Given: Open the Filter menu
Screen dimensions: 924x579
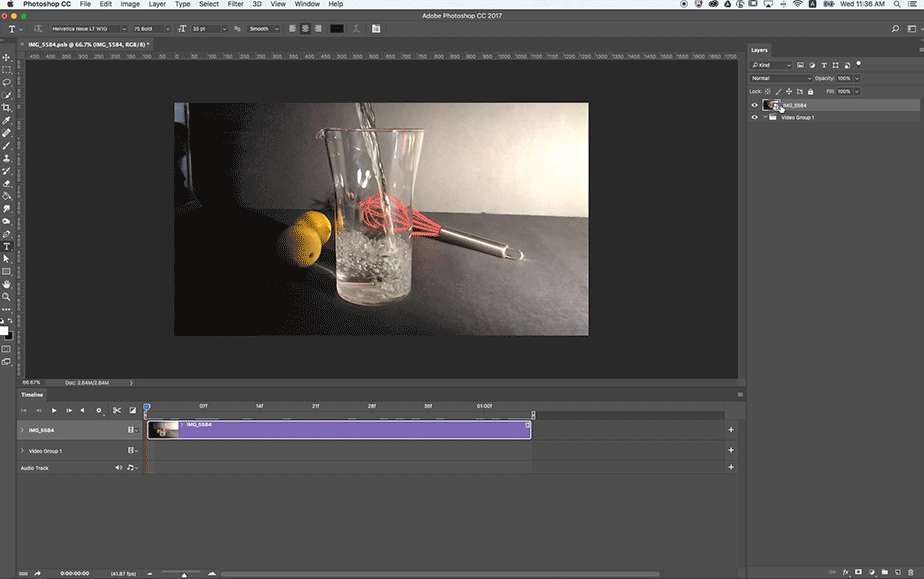Looking at the screenshot, I should [x=236, y=4].
